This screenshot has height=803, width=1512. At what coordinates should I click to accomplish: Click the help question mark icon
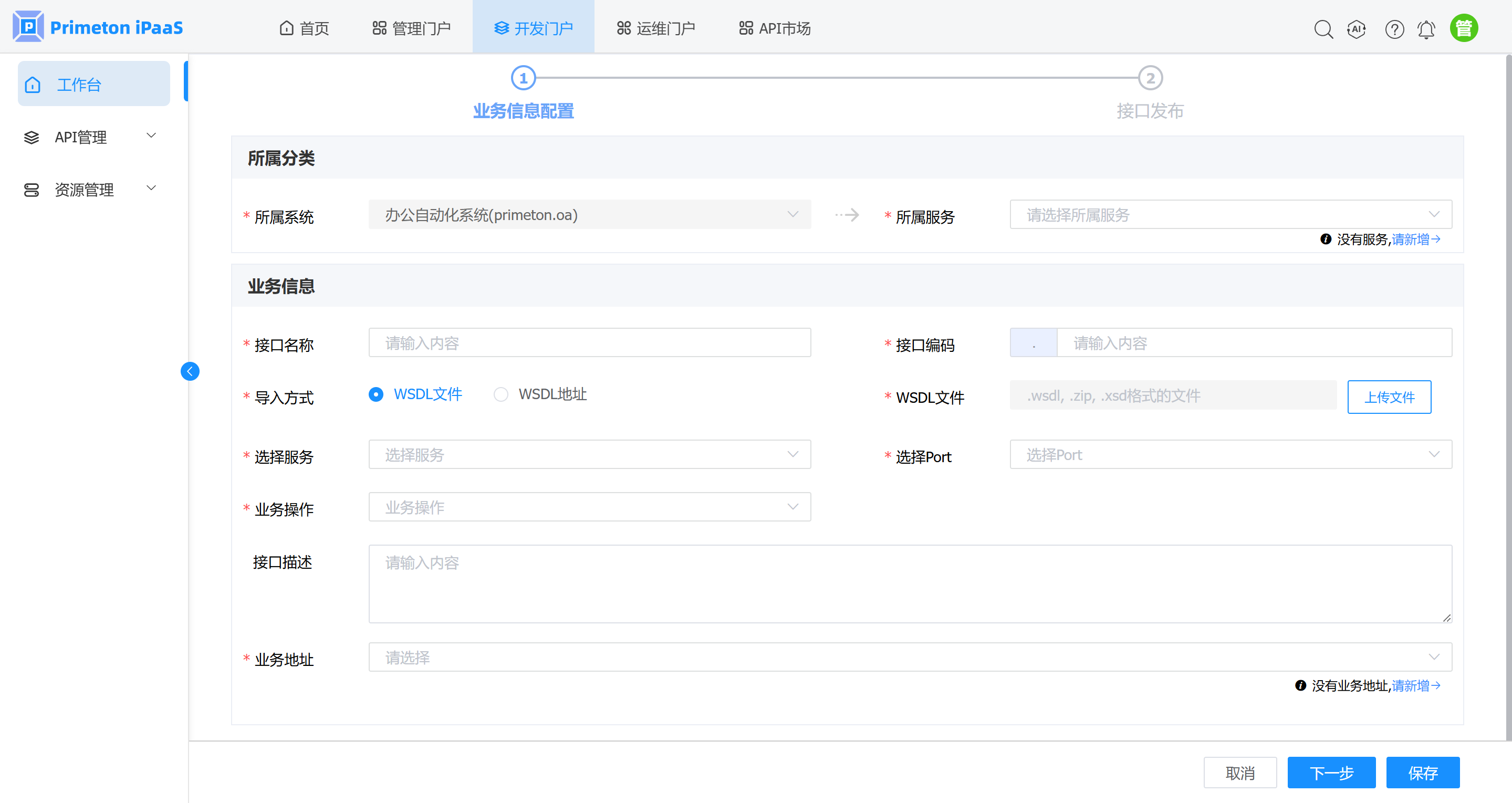pos(1394,29)
